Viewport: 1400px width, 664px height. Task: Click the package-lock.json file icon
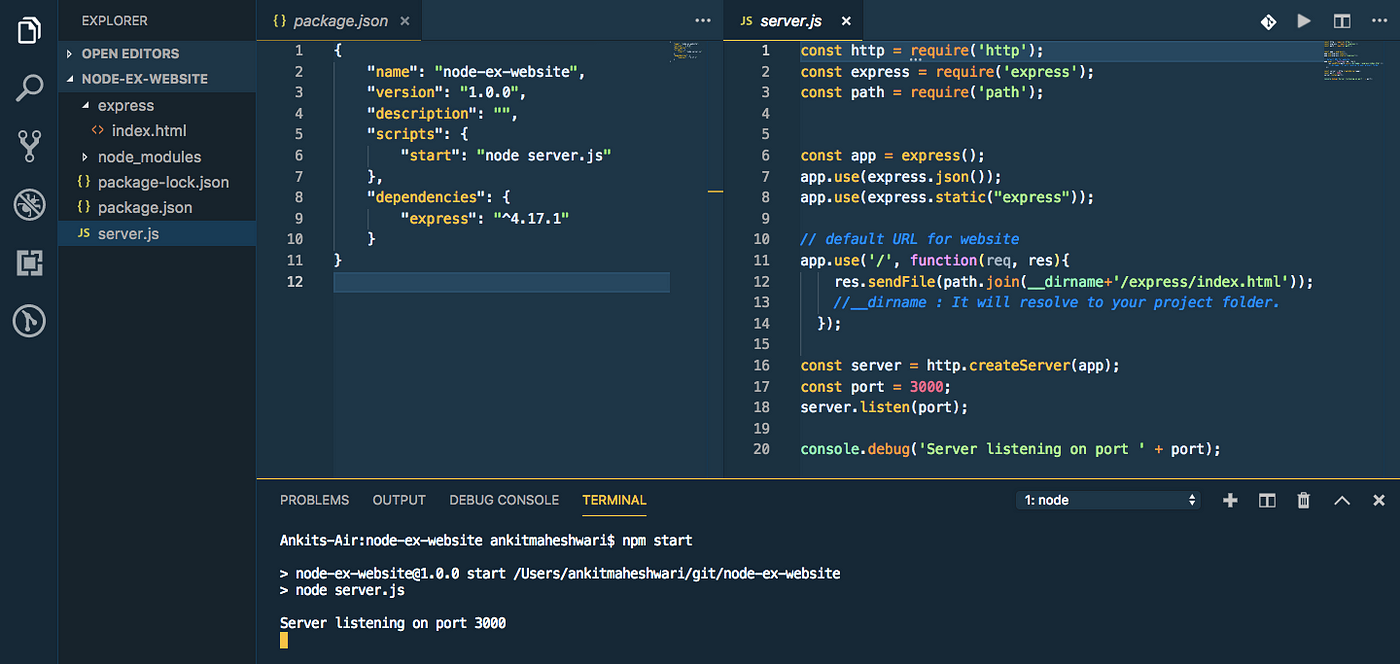pyautogui.click(x=84, y=182)
